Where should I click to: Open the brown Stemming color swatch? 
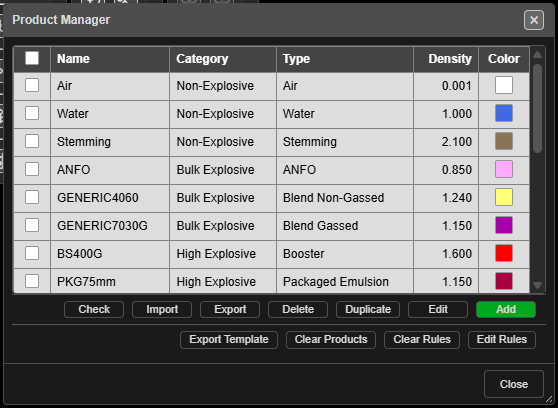504,141
